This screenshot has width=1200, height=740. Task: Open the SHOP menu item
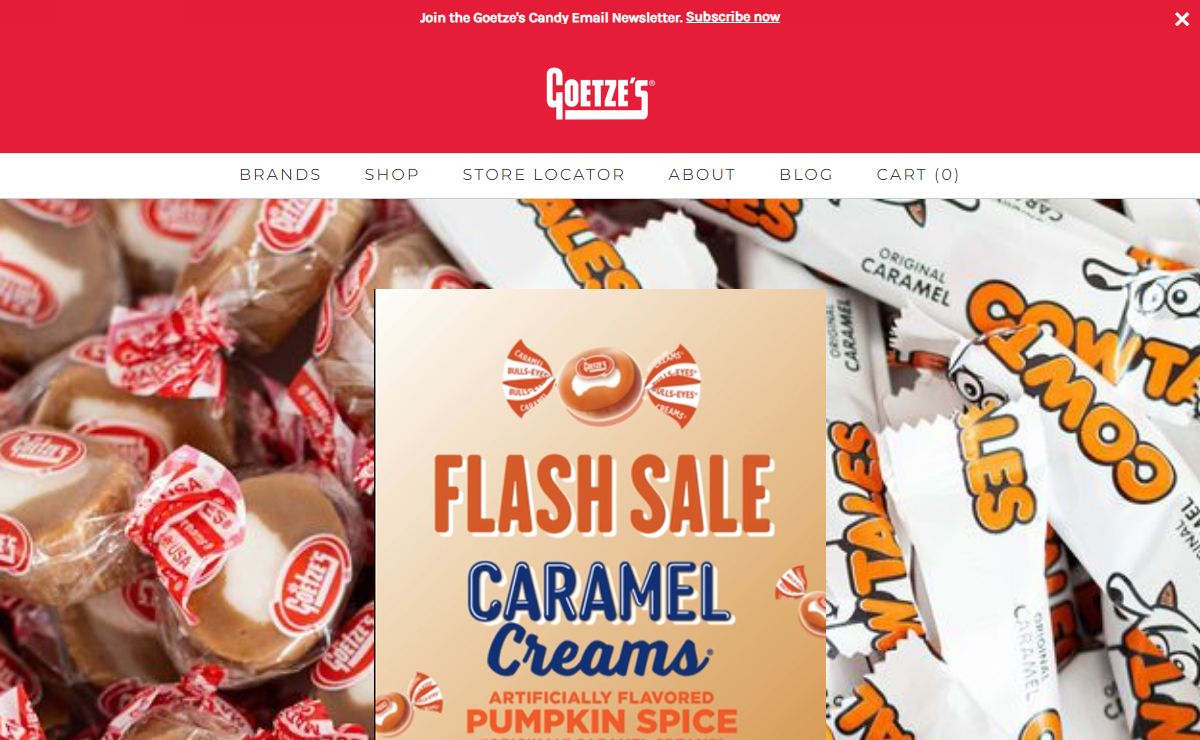click(392, 174)
